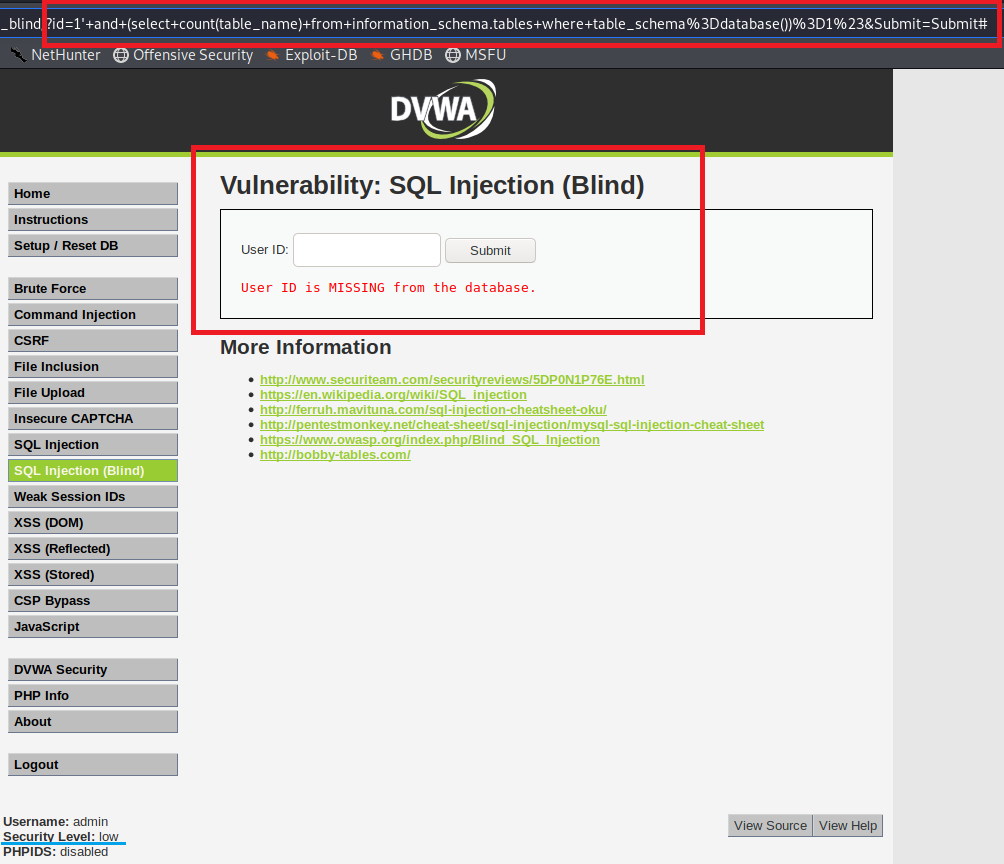Open Setup / Reset DB page

tap(93, 246)
